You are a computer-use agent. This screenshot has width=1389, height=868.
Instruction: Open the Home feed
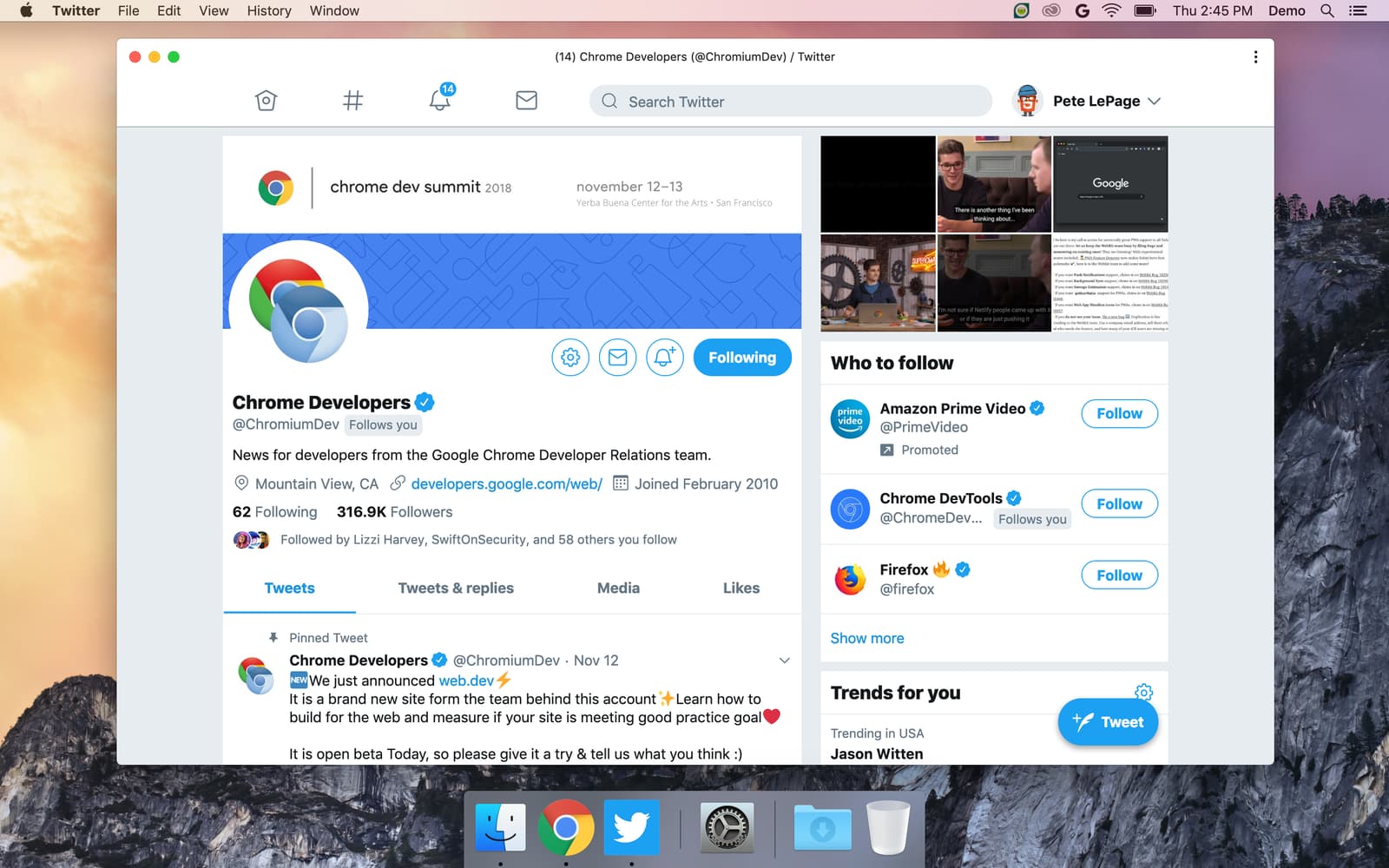(x=266, y=100)
